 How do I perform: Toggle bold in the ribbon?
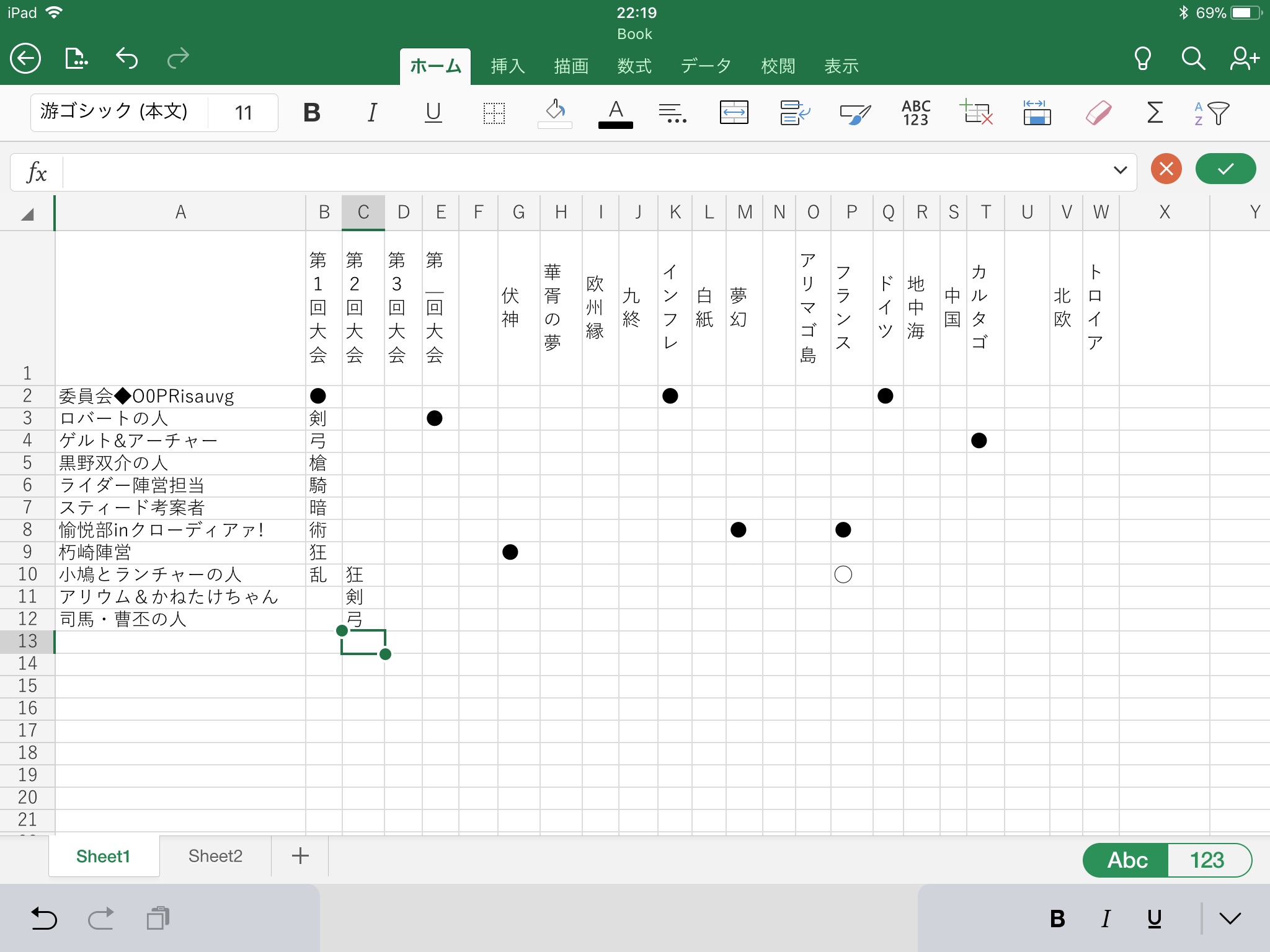pos(312,113)
